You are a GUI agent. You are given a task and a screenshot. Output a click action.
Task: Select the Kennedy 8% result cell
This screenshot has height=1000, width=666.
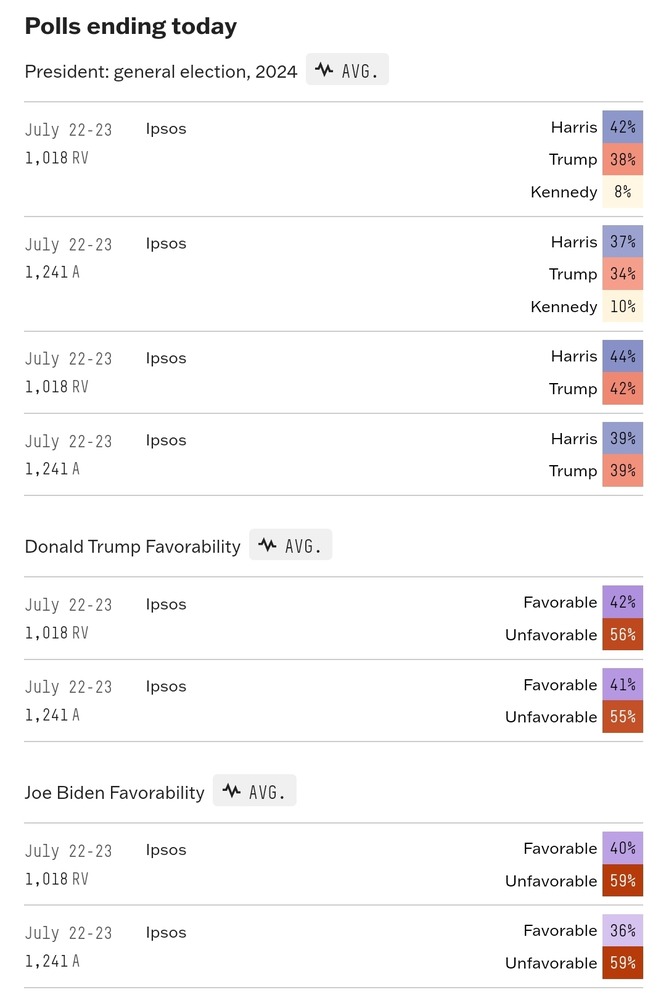623,191
